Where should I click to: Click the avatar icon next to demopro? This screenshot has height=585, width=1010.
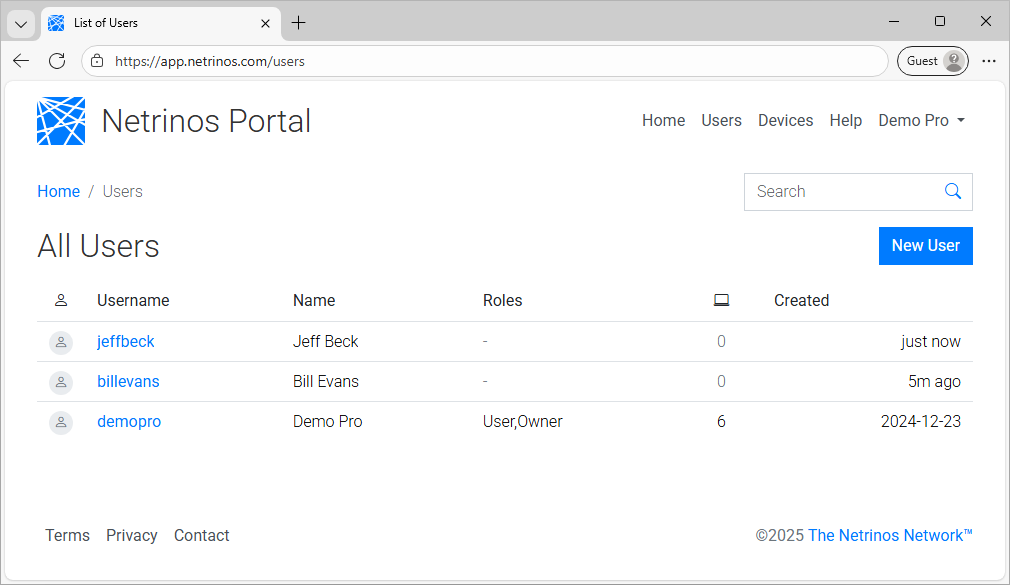61,422
